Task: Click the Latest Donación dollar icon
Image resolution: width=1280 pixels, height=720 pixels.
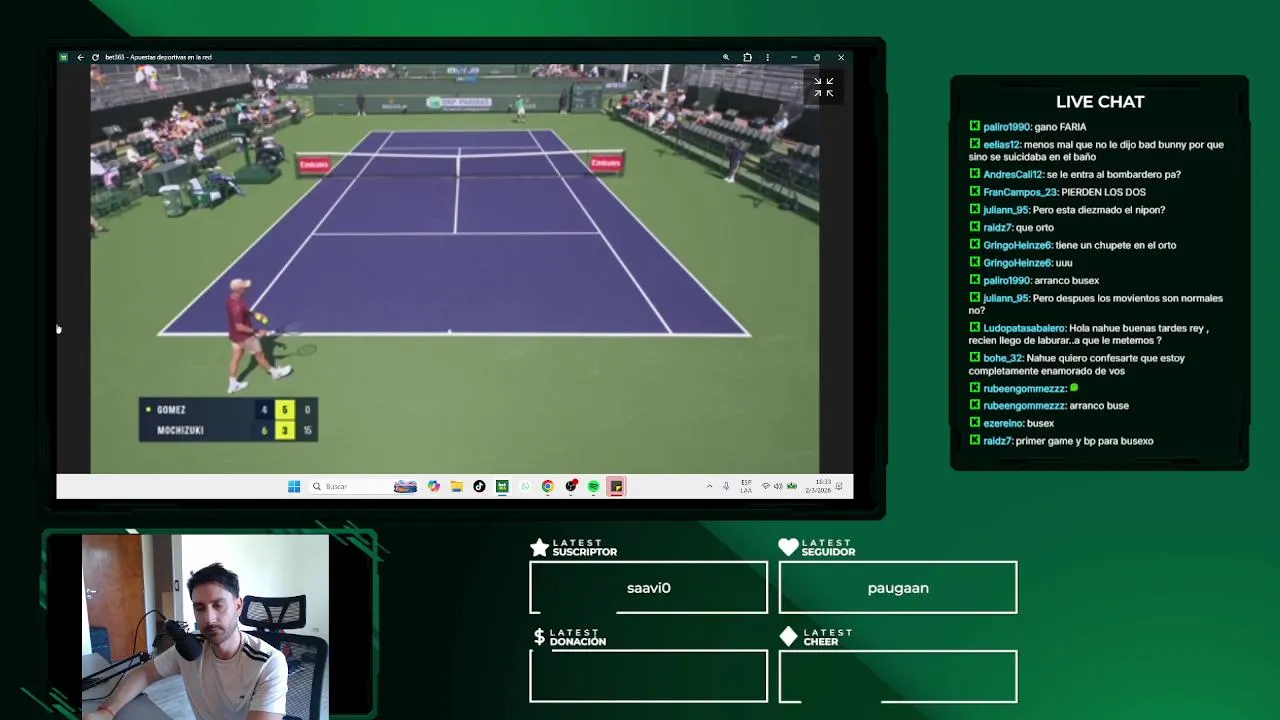Action: click(x=539, y=637)
